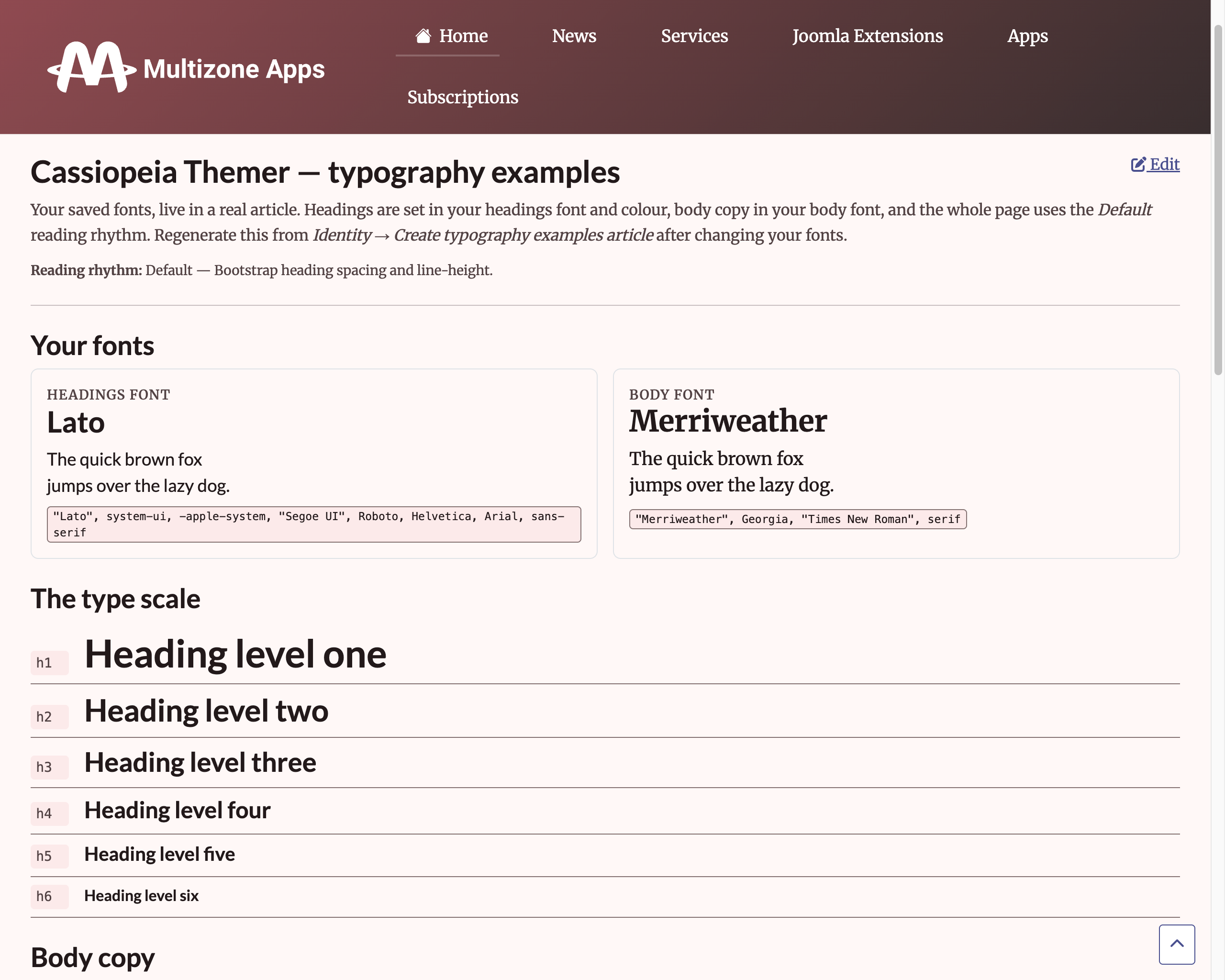
Task: Open the Joomla Extensions menu item
Action: pos(868,36)
